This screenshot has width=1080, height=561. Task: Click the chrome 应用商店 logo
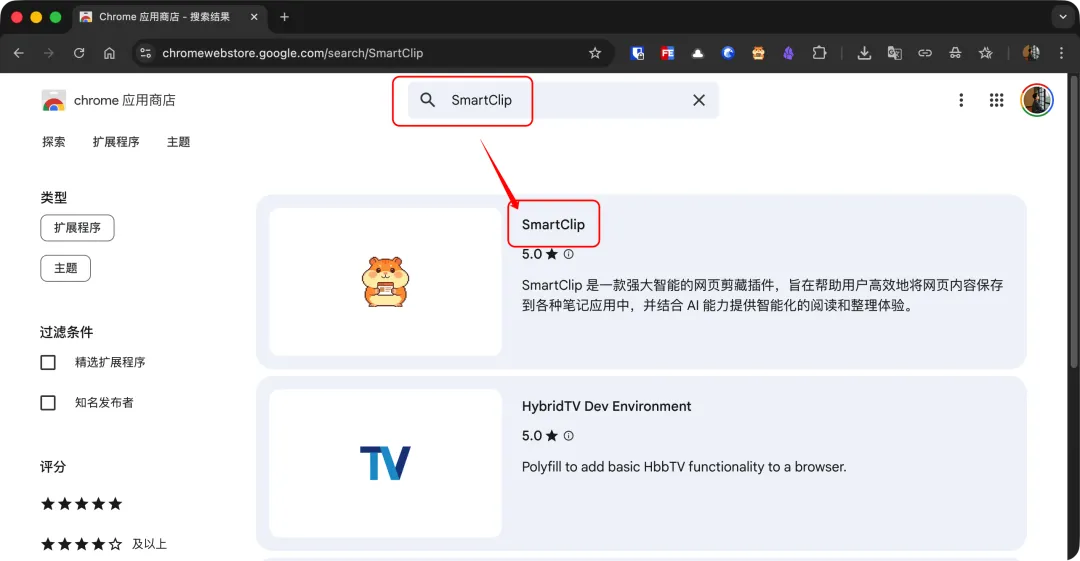tap(108, 101)
